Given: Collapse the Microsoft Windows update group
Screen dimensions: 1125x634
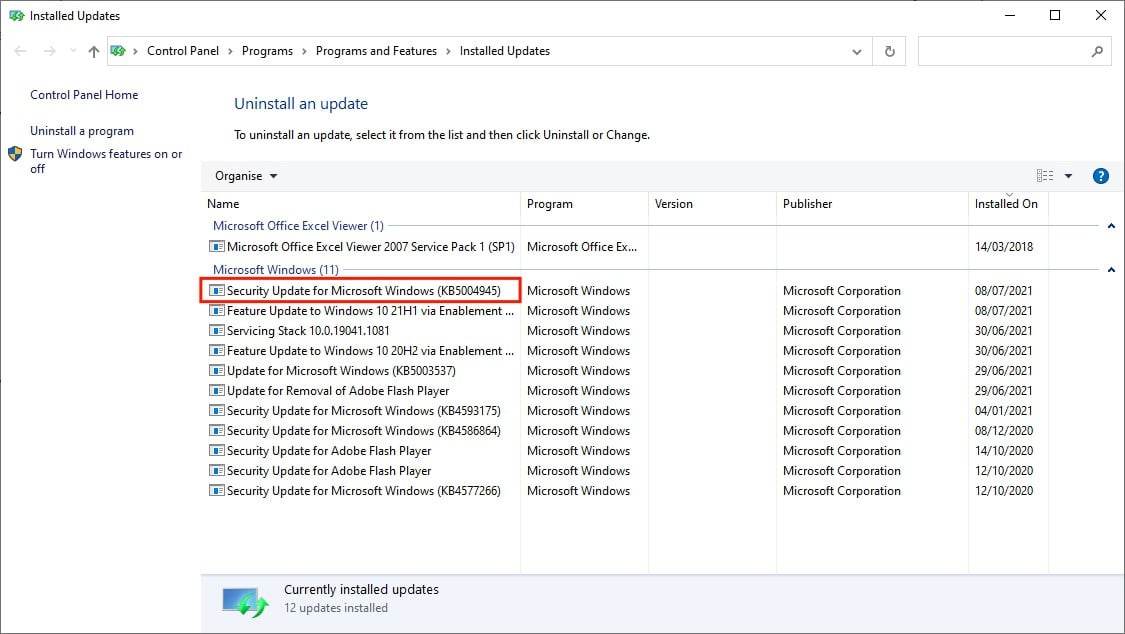Looking at the screenshot, I should pos(1110,270).
